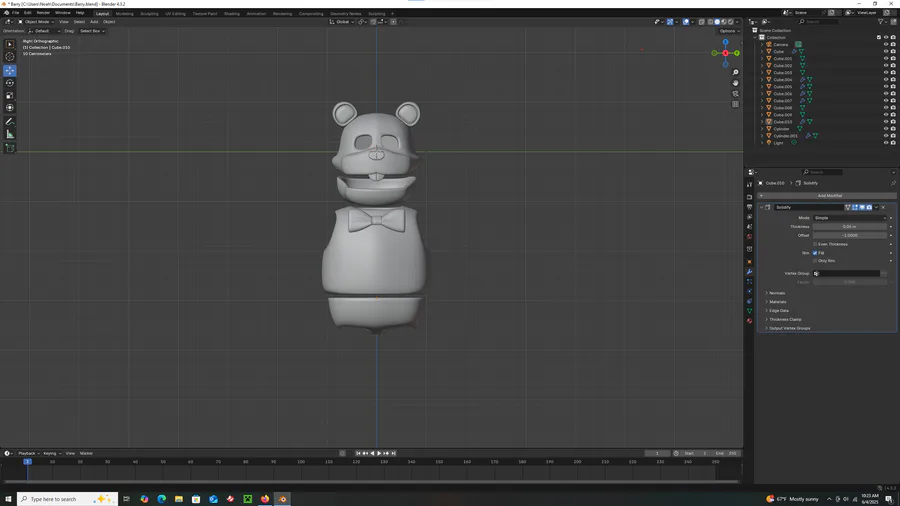This screenshot has height=506, width=900.
Task: Open the File menu
Action: tap(15, 13)
